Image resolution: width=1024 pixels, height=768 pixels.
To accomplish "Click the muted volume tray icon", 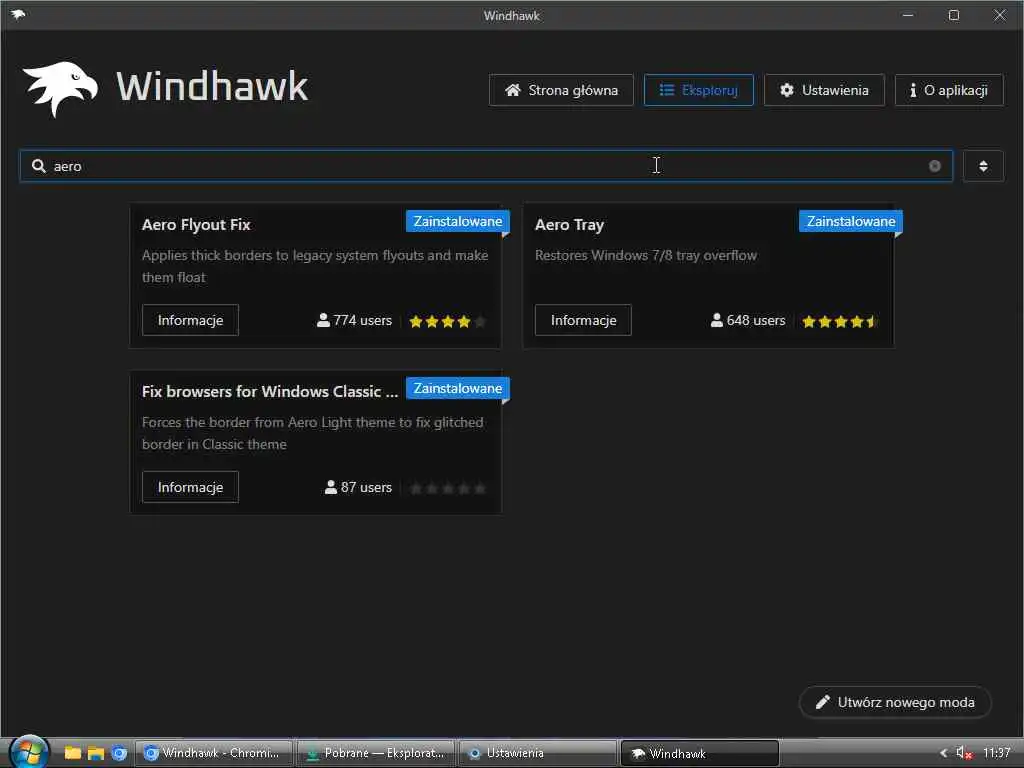I will (x=964, y=753).
